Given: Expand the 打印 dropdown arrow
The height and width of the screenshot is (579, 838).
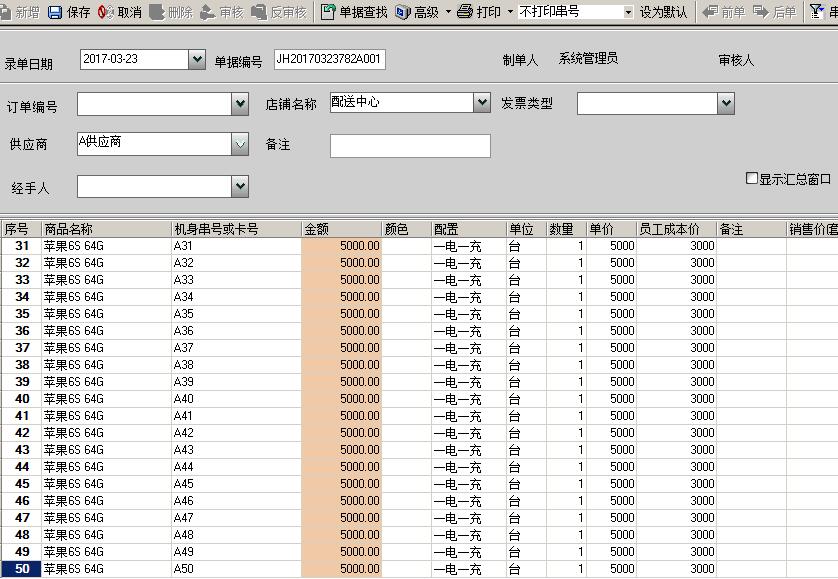Looking at the screenshot, I should tap(510, 12).
